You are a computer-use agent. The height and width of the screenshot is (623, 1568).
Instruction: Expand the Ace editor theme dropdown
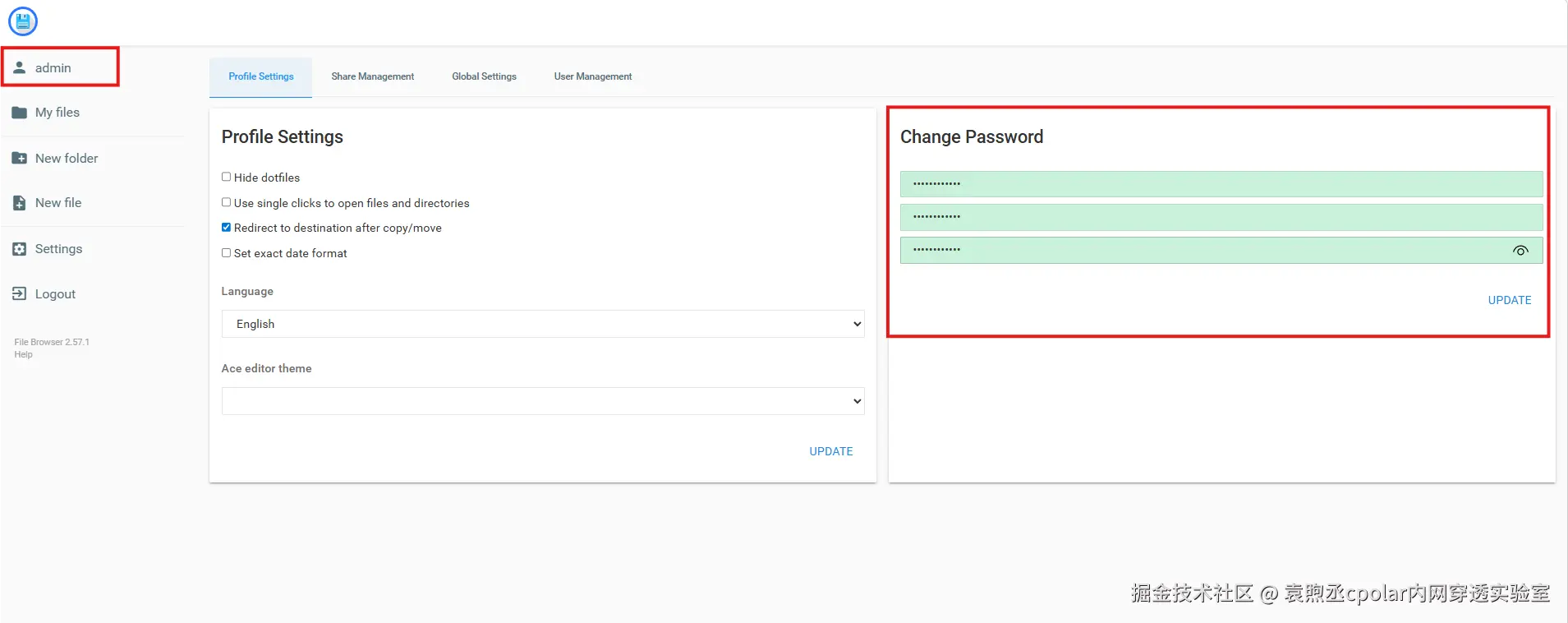542,401
